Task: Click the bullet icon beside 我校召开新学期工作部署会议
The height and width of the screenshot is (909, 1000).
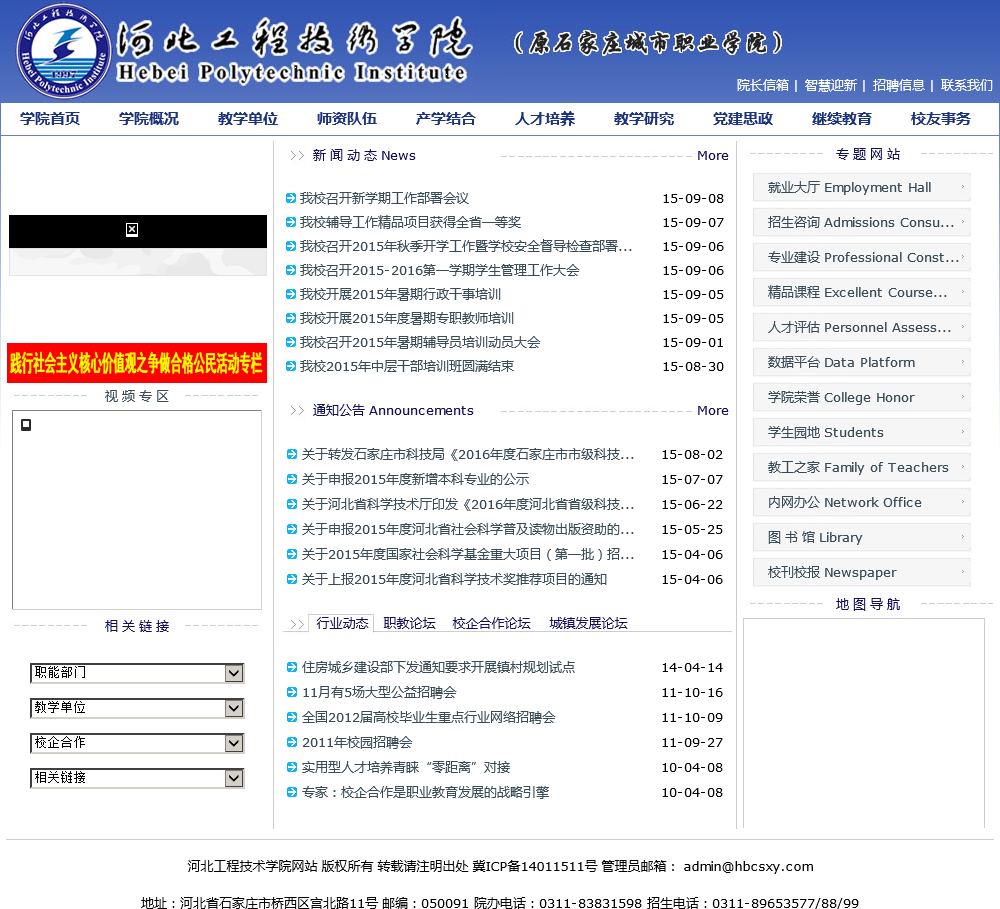Action: (x=291, y=198)
